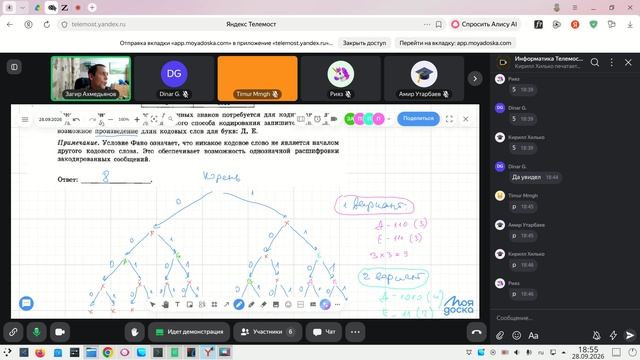Zoom in the whiteboard with plus
Viewport: 640px width, 360px height.
click(x=137, y=120)
